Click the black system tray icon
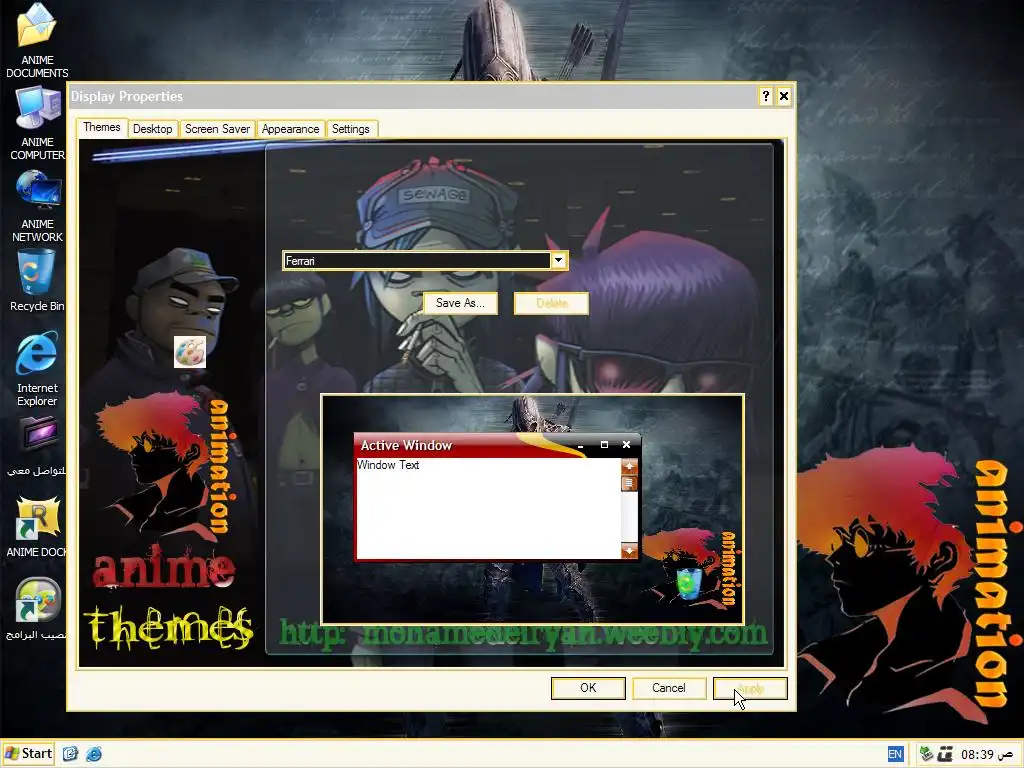Screen dimensions: 1024x768 [945, 754]
